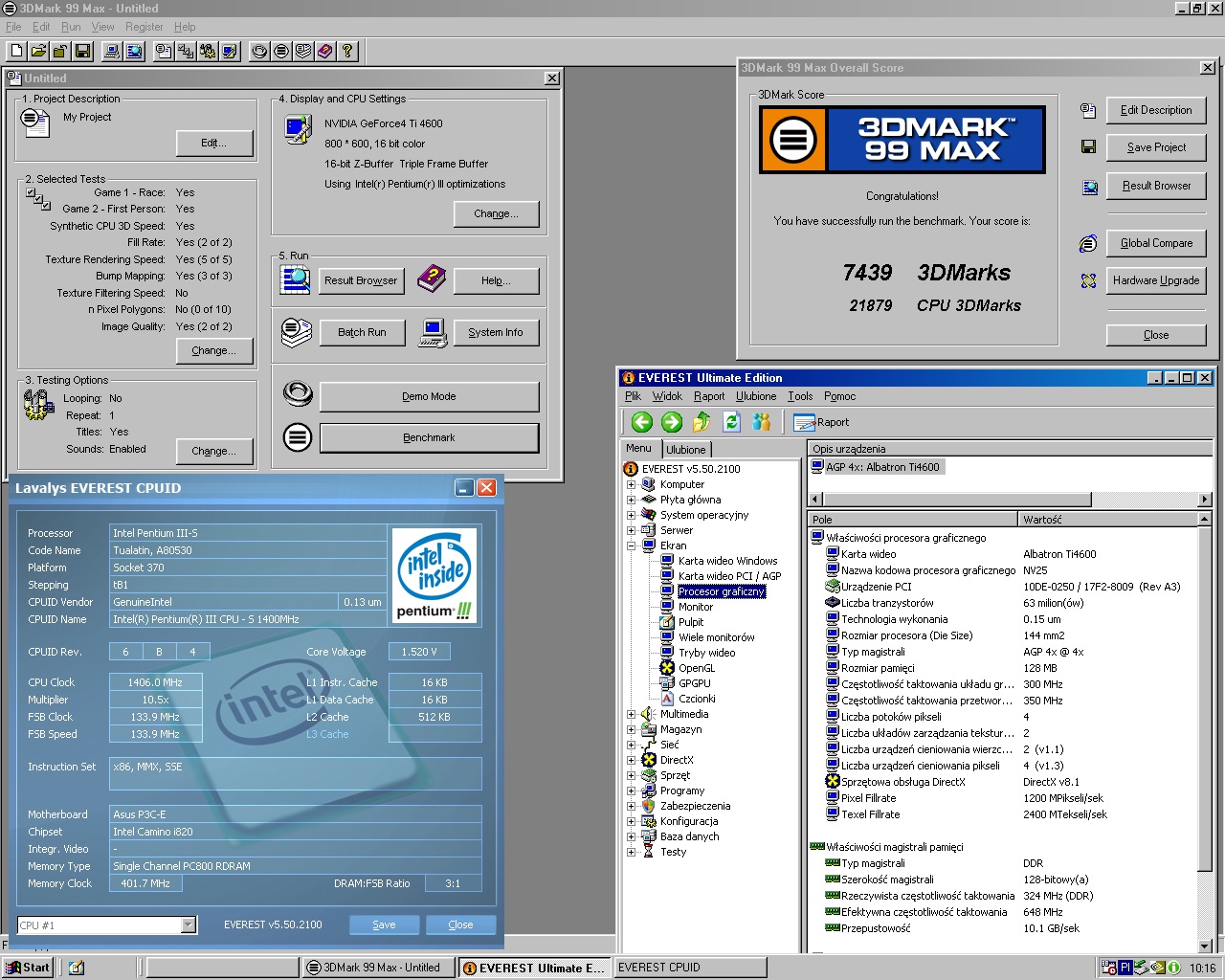Click the green Back arrow in EVEREST toolbar
This screenshot has height=980, width=1225.
coord(642,422)
